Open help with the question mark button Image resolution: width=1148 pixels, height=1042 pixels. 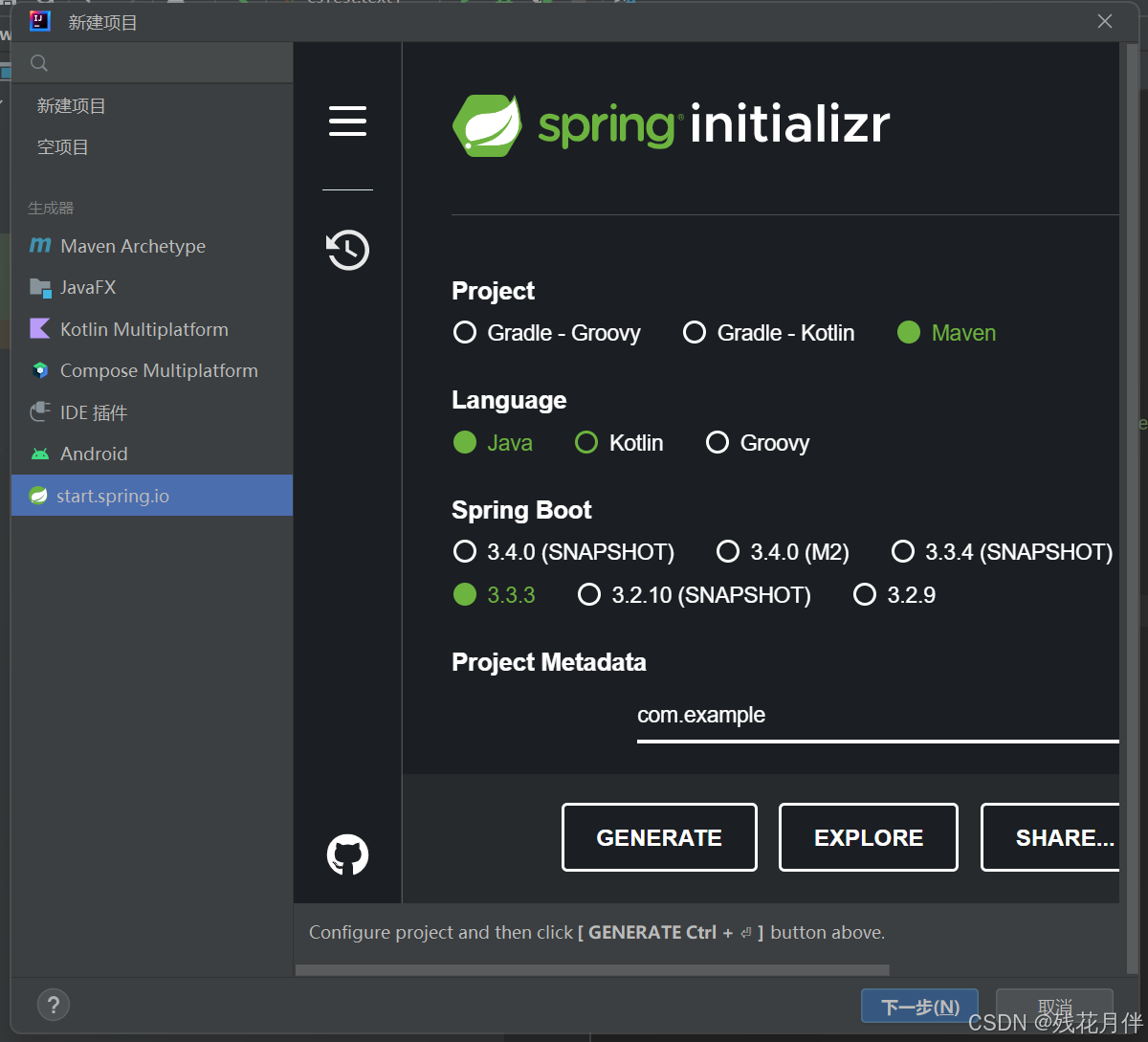click(x=54, y=1005)
